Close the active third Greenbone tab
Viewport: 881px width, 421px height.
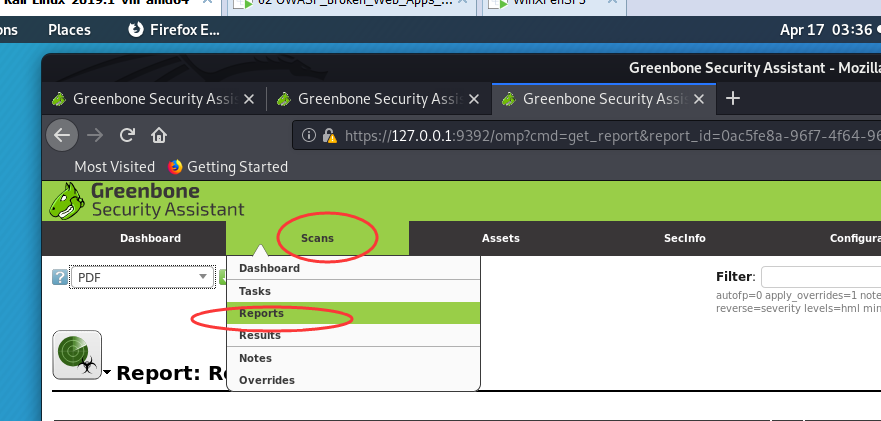tap(699, 99)
